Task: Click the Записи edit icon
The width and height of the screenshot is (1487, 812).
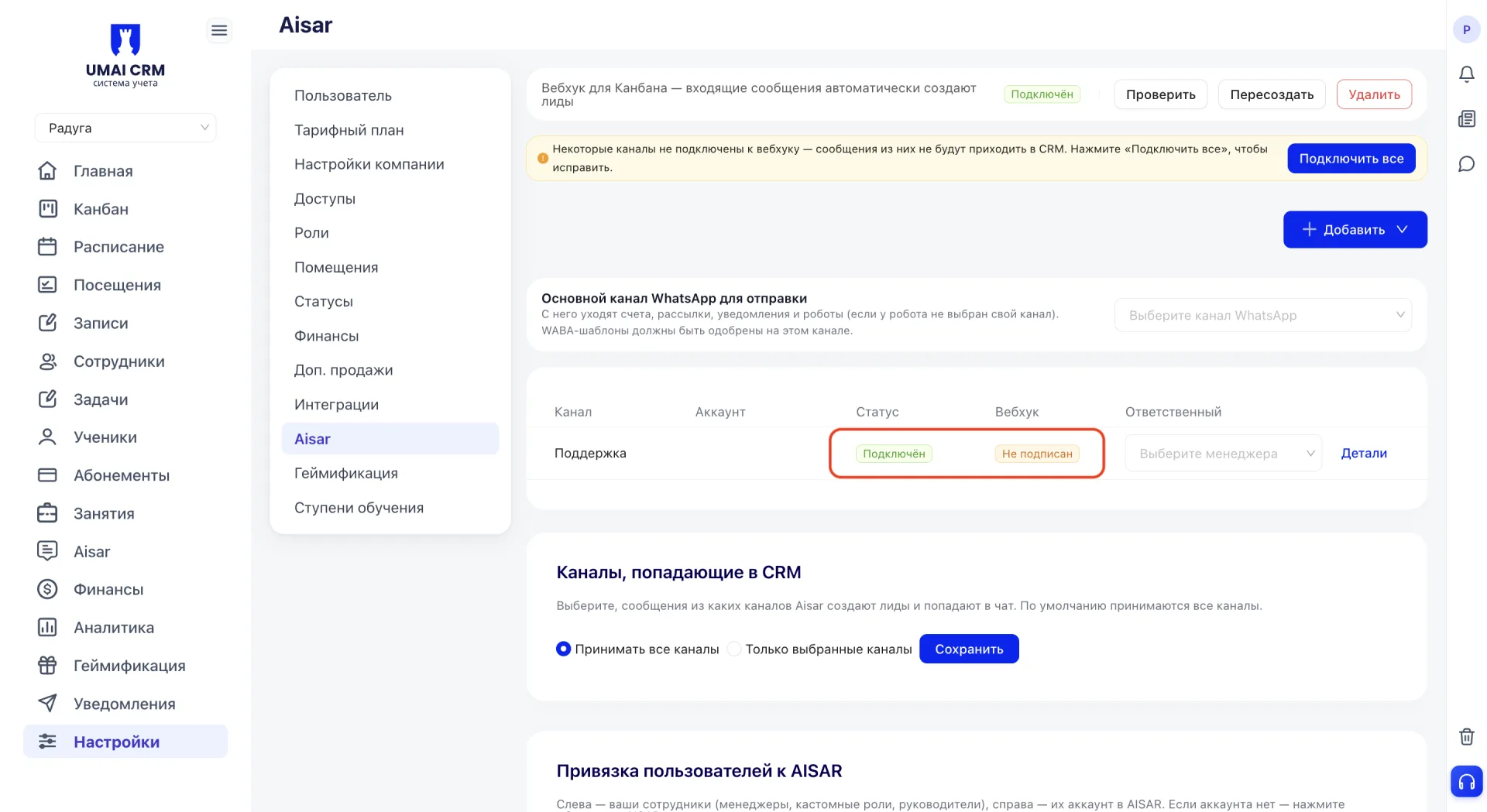Action: 47,322
